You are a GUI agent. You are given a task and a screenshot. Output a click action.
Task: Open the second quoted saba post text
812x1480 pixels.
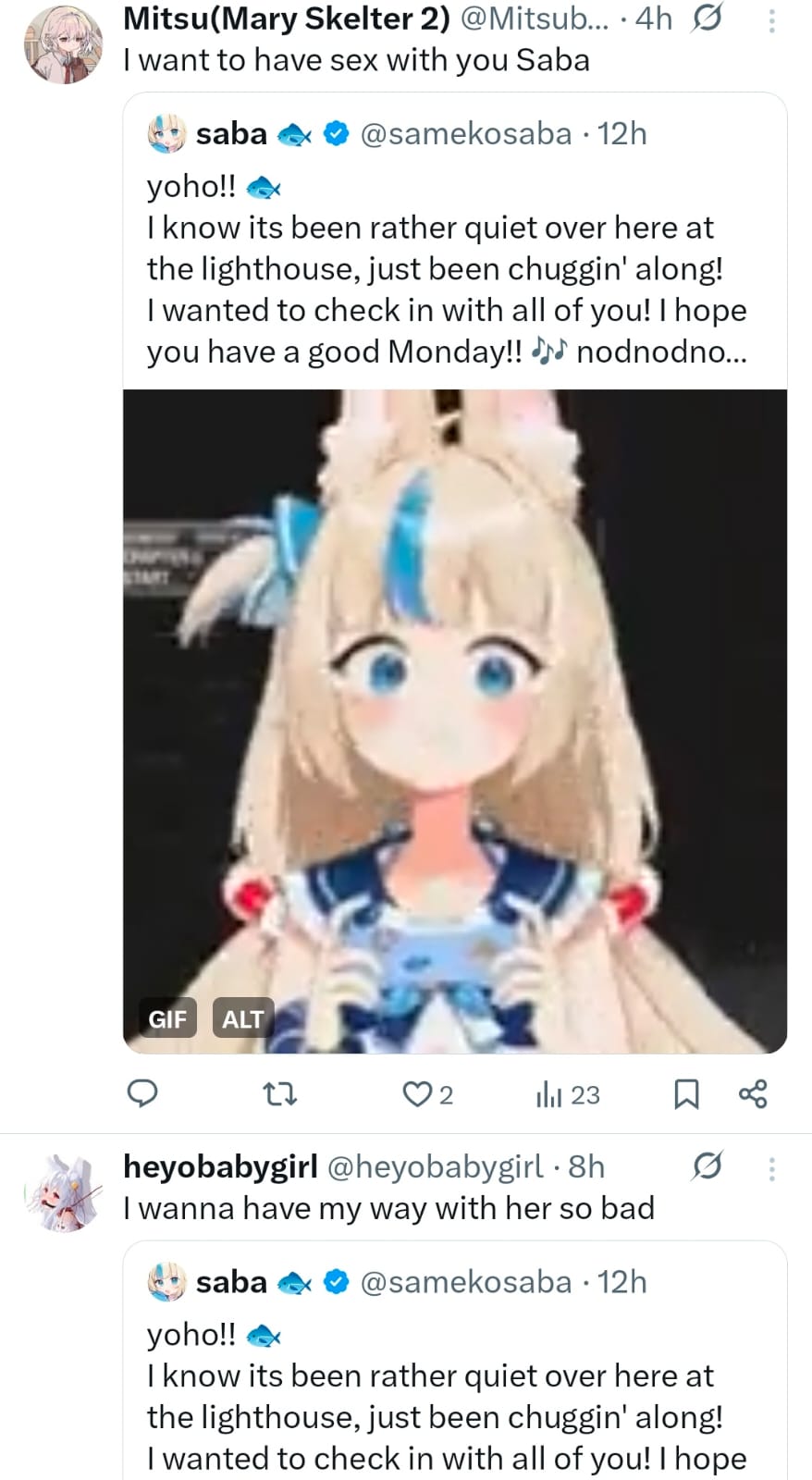click(447, 1396)
